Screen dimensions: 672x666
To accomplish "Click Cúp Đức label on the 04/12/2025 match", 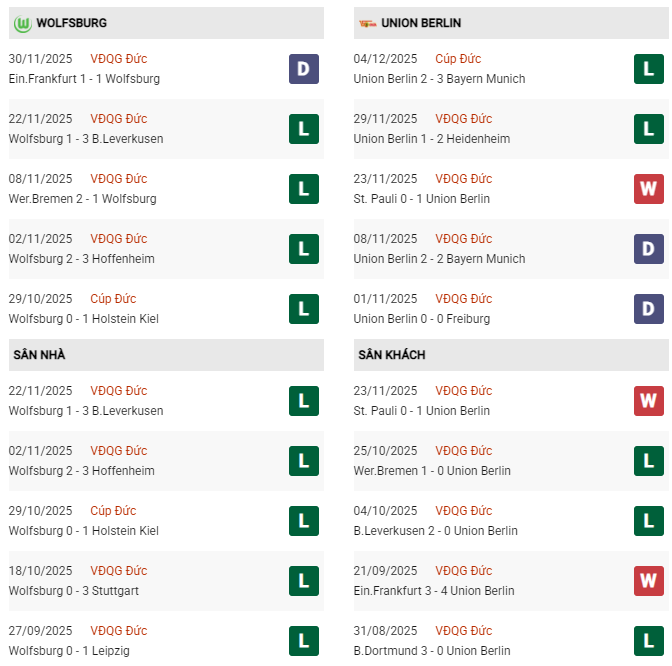I will pos(458,59).
